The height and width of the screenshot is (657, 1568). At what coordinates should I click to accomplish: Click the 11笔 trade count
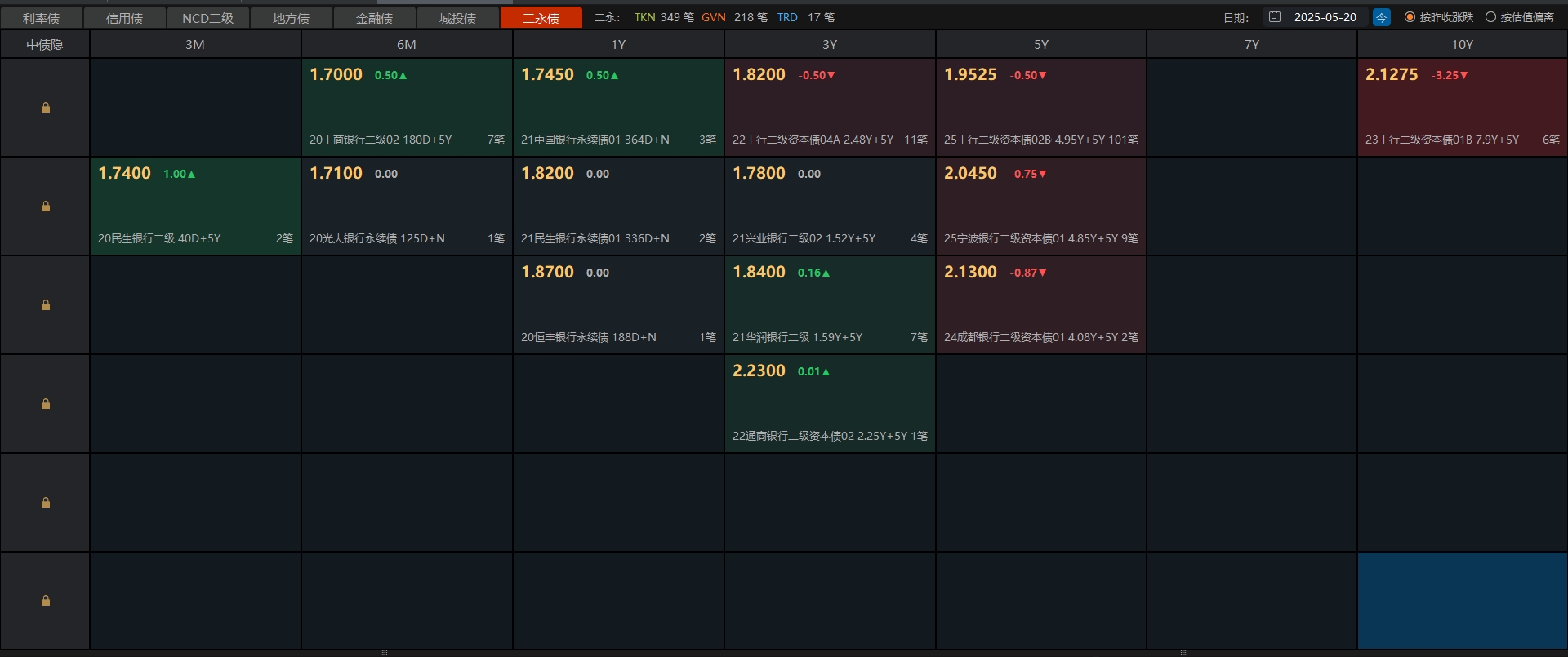click(915, 140)
